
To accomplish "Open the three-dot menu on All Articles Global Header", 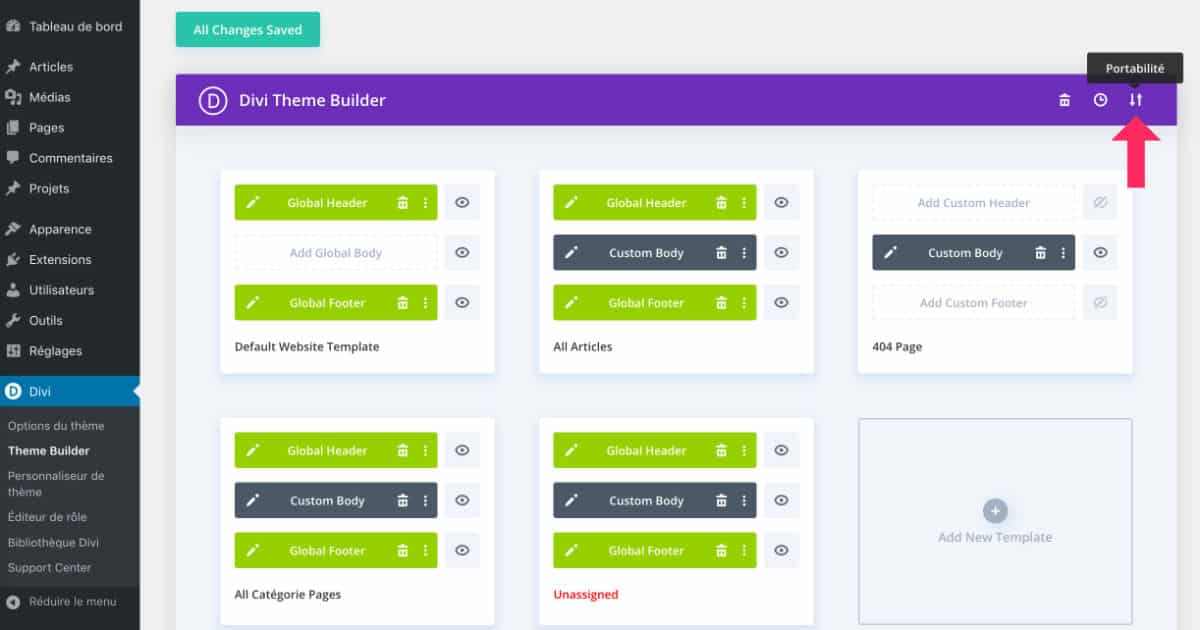I will (744, 203).
